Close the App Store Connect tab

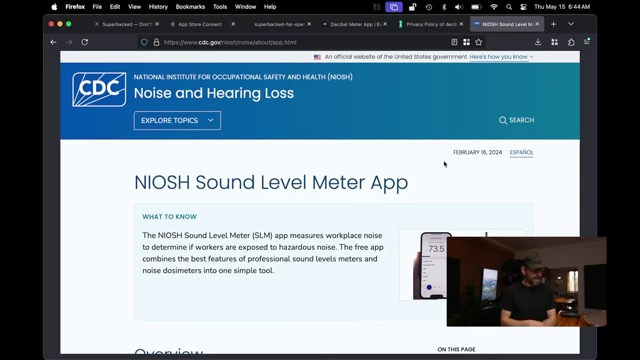[233, 24]
